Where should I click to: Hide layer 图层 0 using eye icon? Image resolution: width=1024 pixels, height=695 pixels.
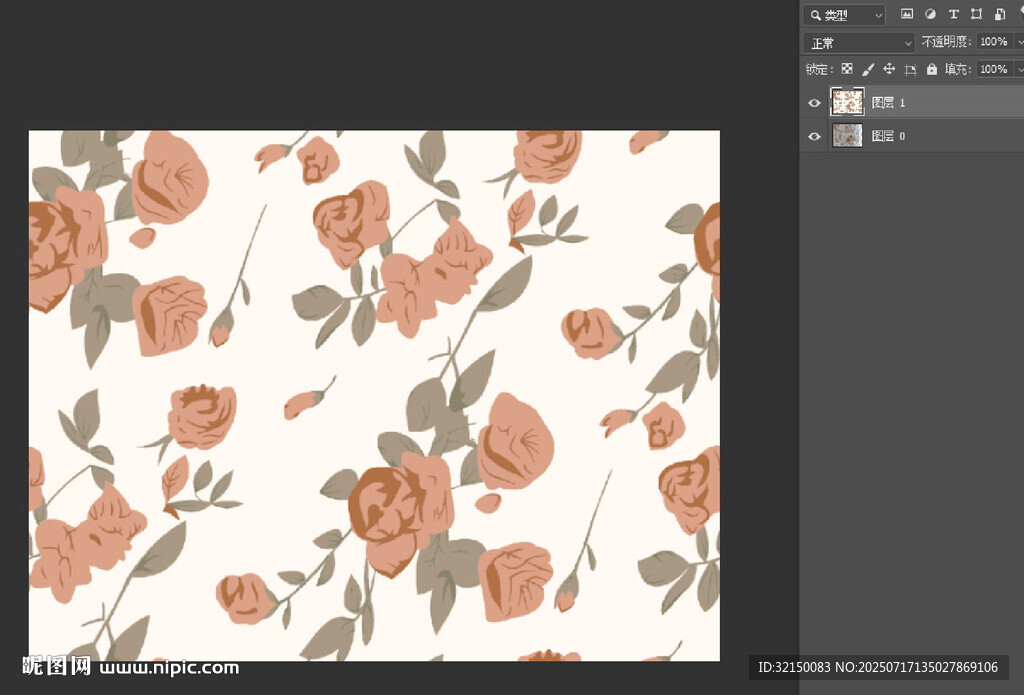pos(814,136)
